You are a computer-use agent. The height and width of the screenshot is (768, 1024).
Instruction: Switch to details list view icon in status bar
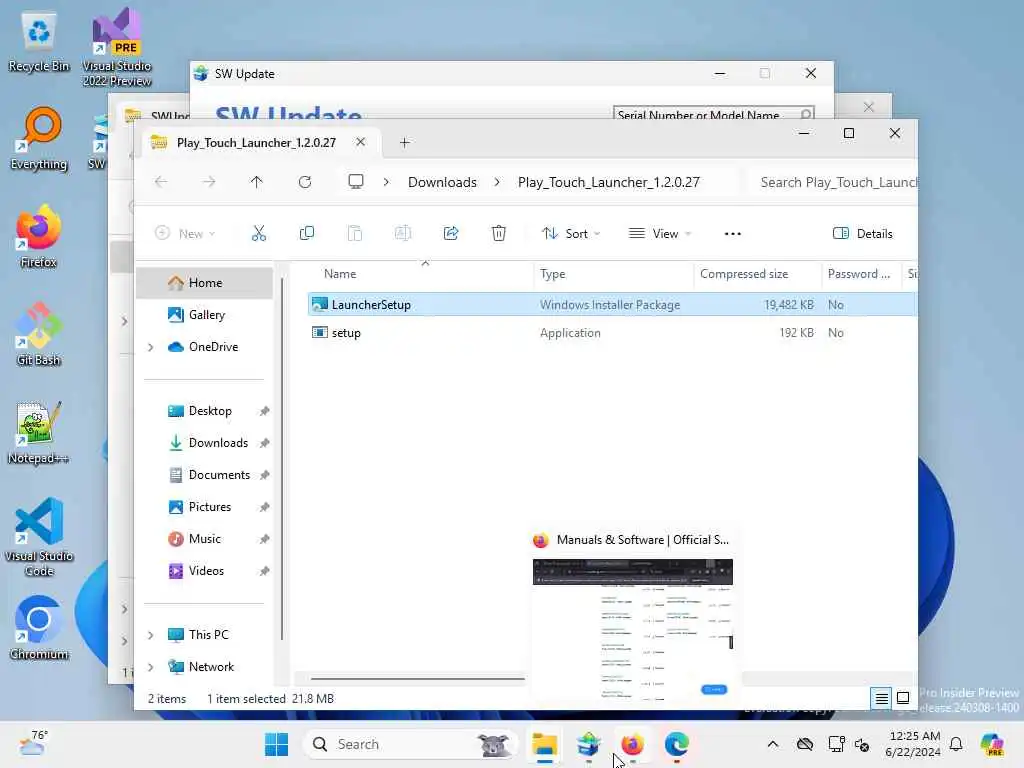881,699
